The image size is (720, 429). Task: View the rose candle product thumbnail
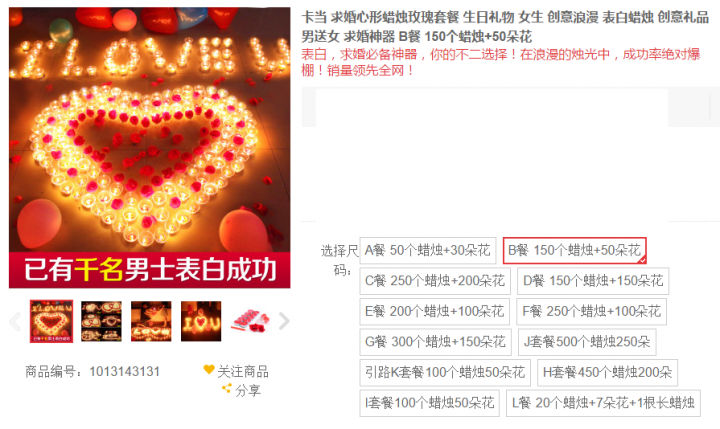[250, 321]
